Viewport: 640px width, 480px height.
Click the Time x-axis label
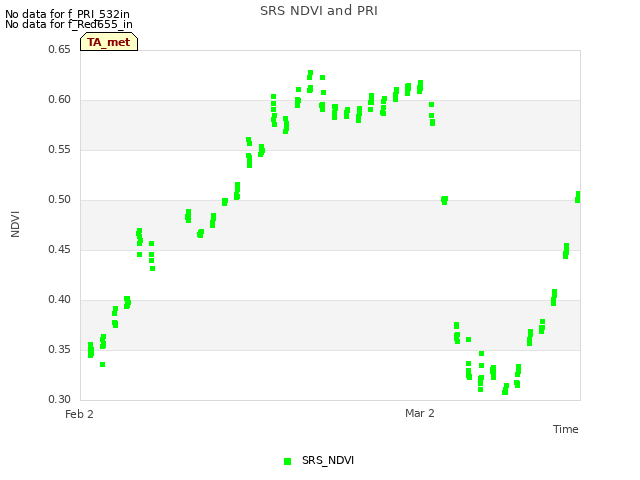point(565,429)
